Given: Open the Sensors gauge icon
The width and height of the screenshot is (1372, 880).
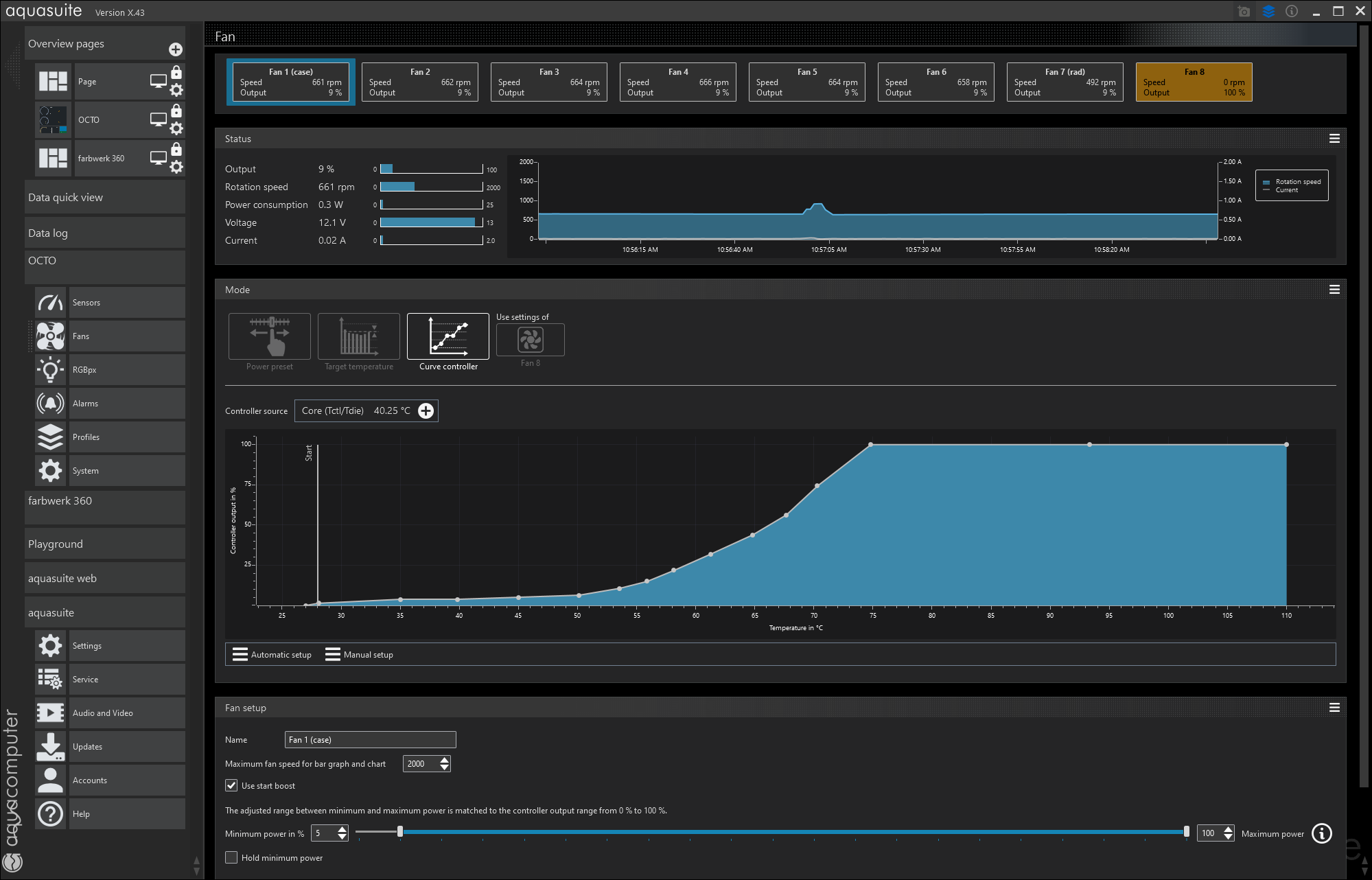Looking at the screenshot, I should [x=50, y=303].
